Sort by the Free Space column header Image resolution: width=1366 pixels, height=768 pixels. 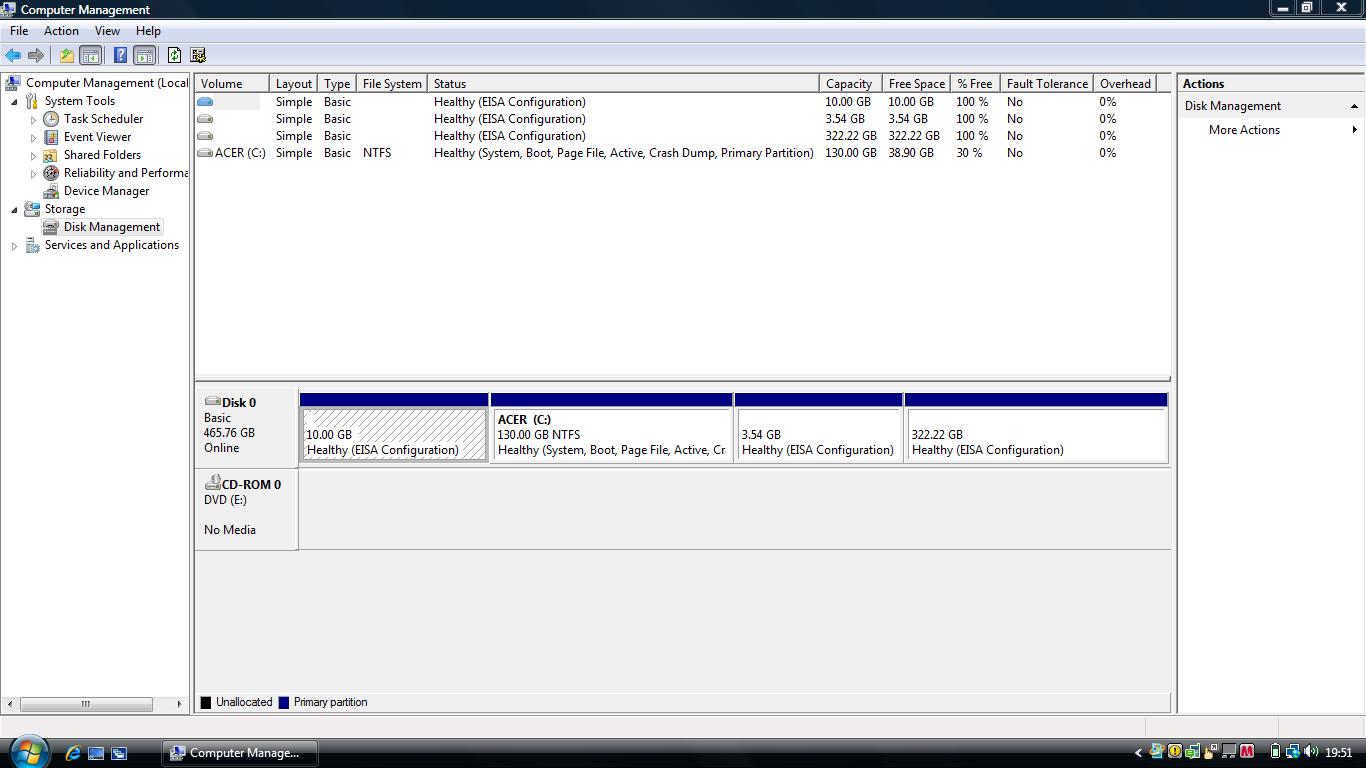(916, 84)
